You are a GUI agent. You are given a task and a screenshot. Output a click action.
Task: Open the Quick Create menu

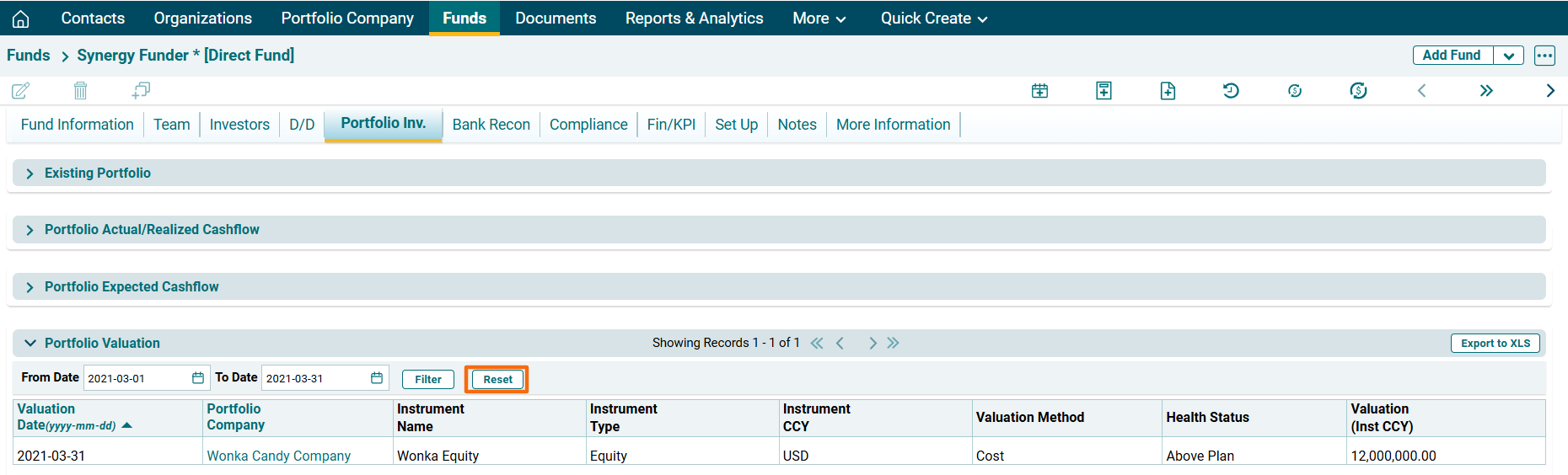pyautogui.click(x=933, y=19)
